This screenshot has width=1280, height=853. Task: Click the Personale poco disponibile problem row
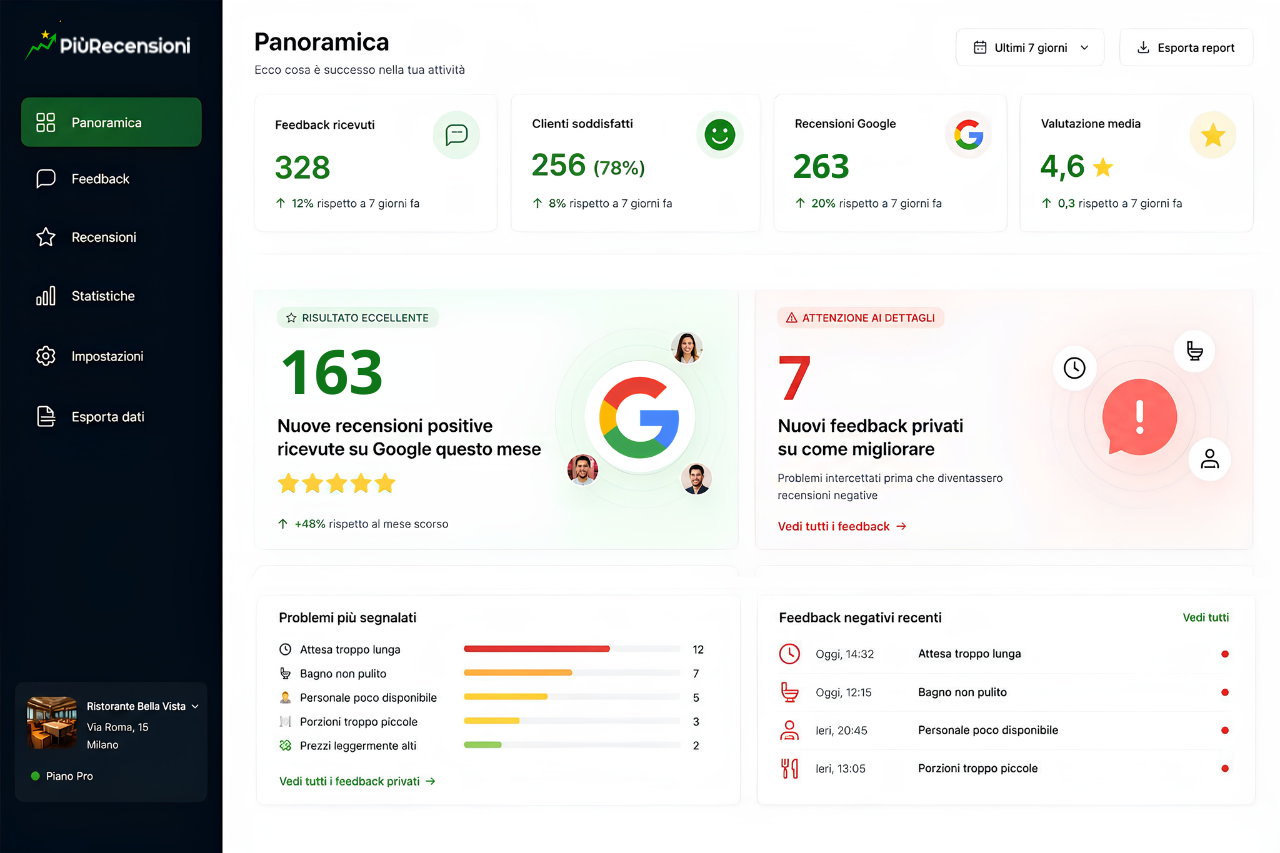[492, 697]
